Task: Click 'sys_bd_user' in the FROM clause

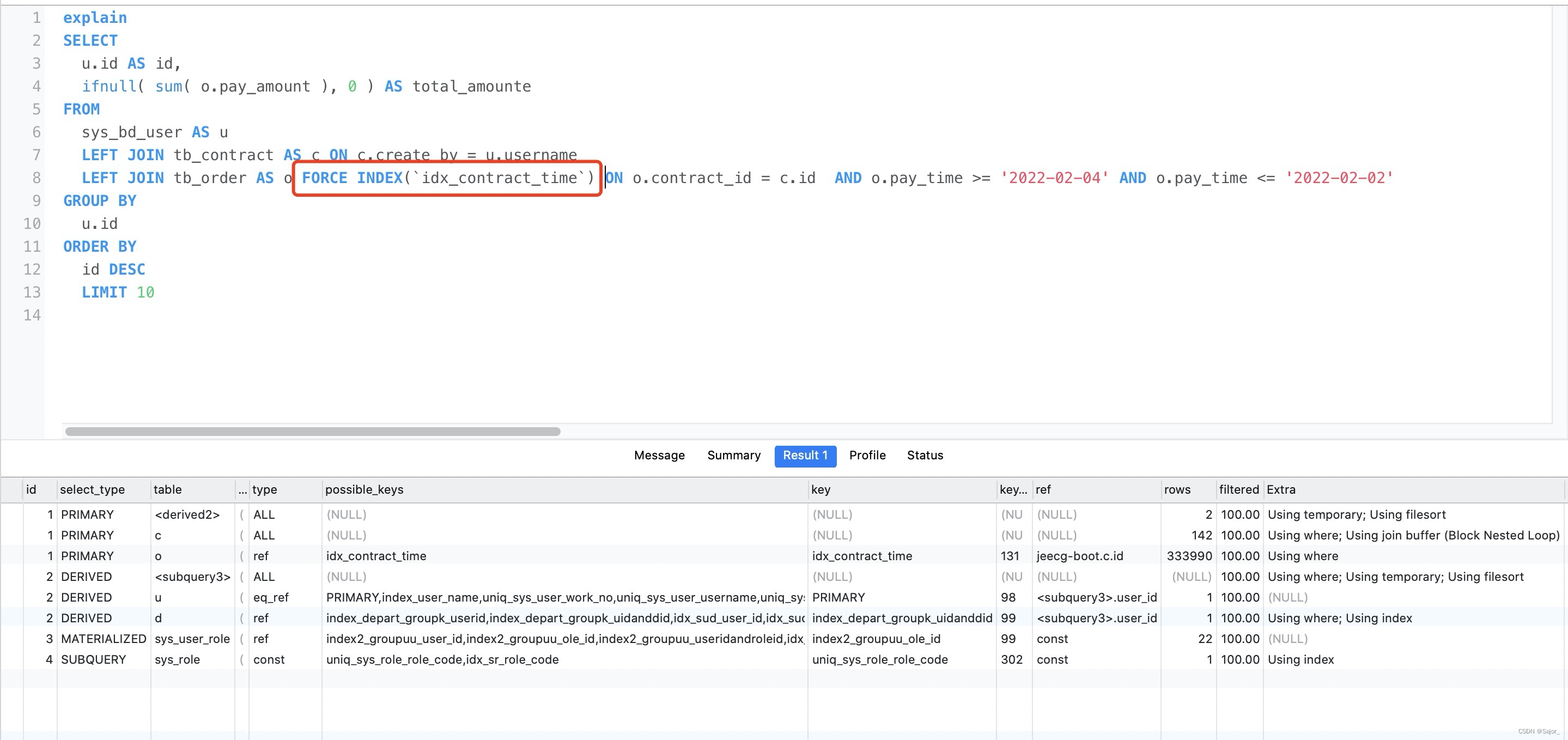Action: [131, 132]
